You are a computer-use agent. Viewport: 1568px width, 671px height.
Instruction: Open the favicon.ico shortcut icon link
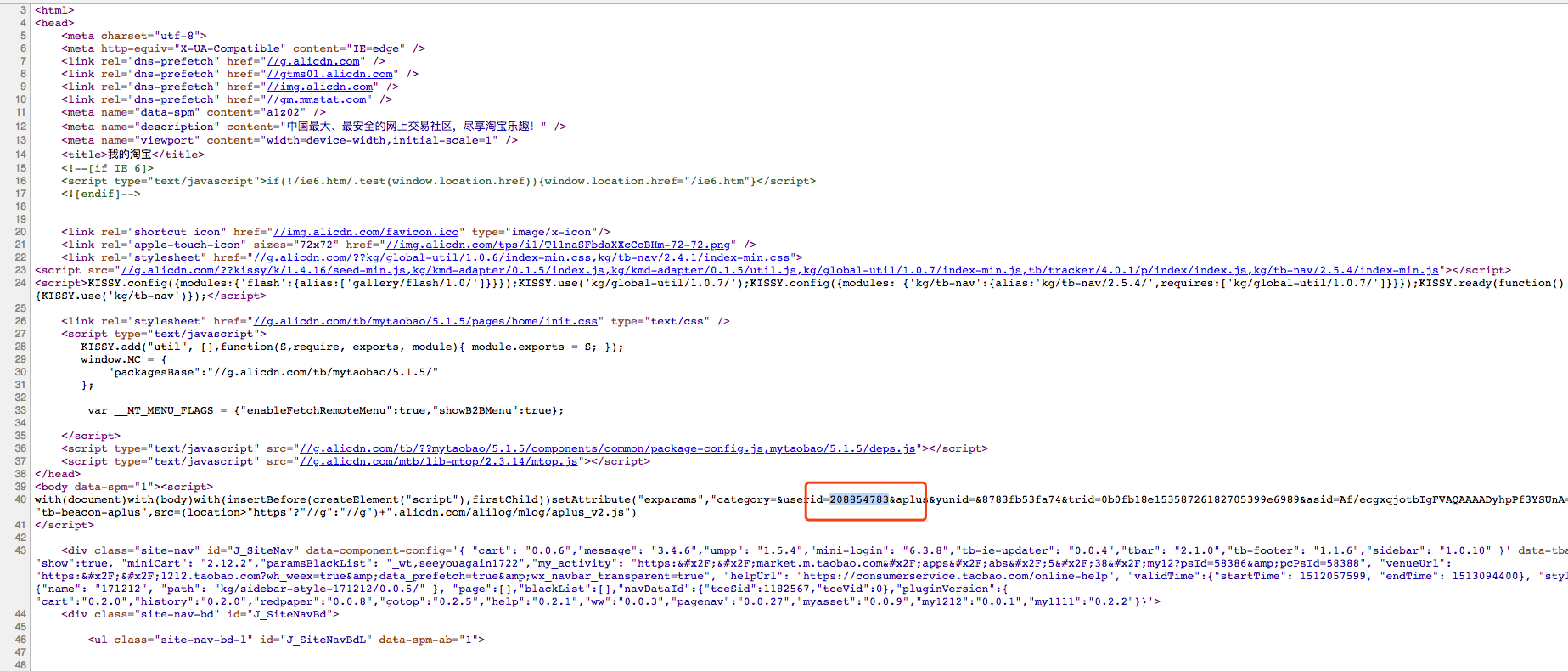coord(366,232)
